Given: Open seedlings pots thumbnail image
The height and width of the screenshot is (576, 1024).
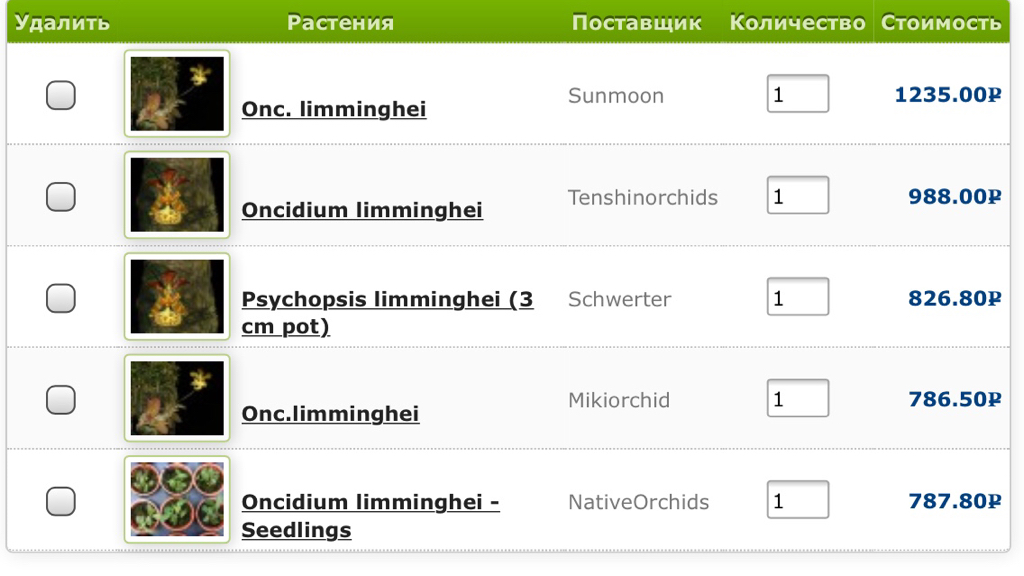Looking at the screenshot, I should pyautogui.click(x=177, y=500).
